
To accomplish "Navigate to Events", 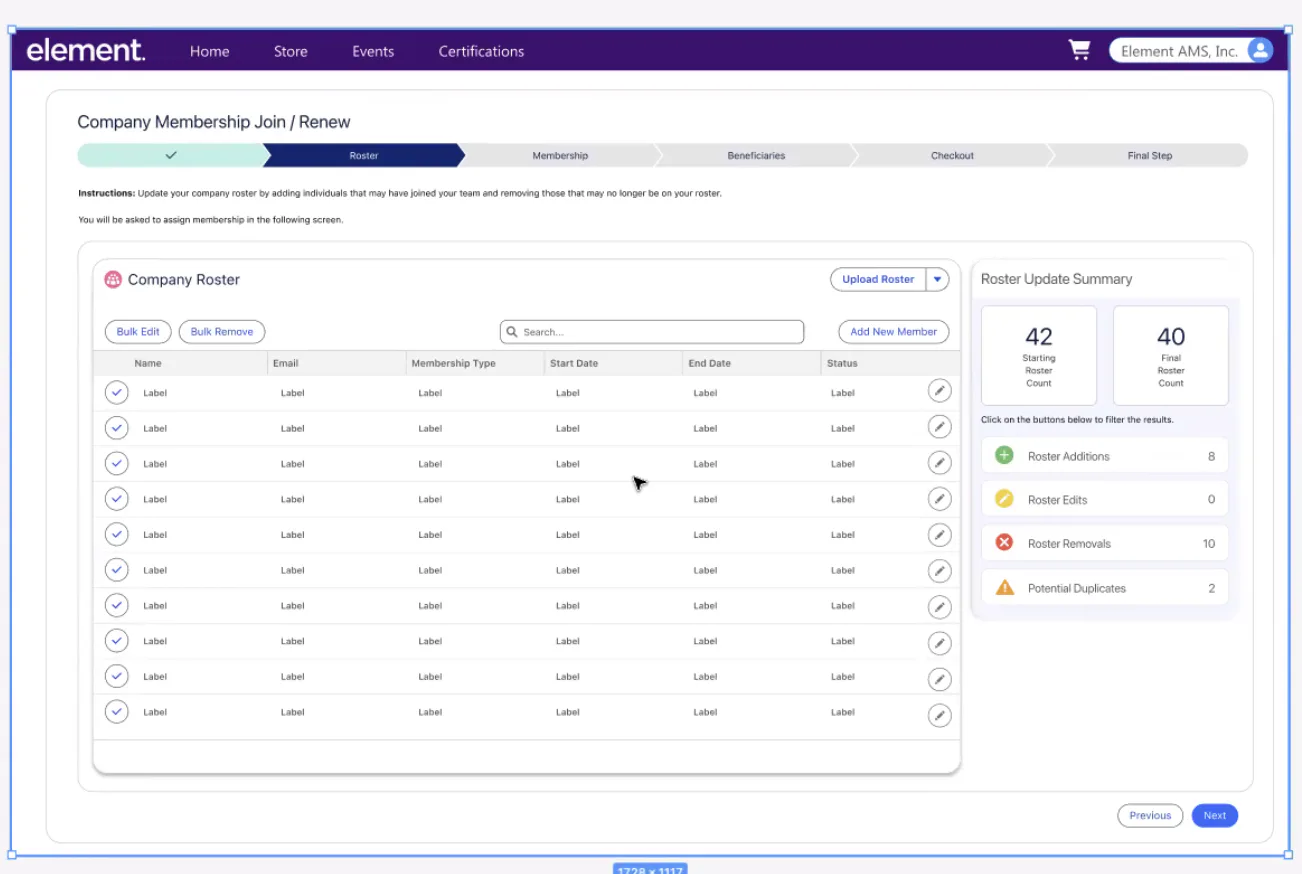I will click(x=373, y=51).
